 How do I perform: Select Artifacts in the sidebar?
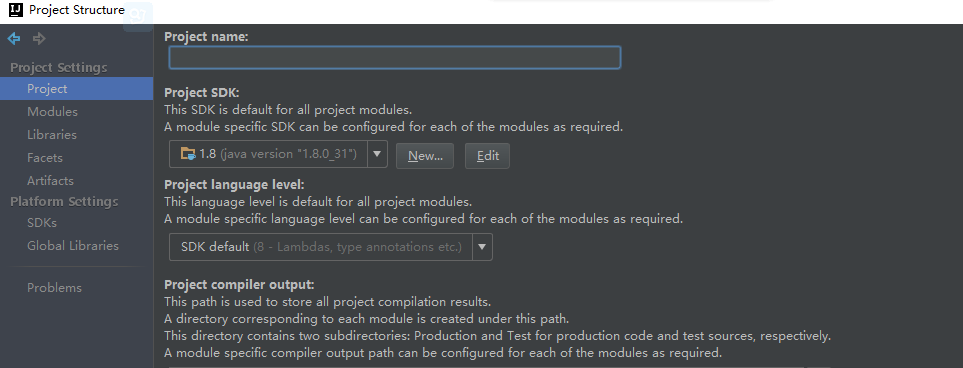[x=50, y=181]
